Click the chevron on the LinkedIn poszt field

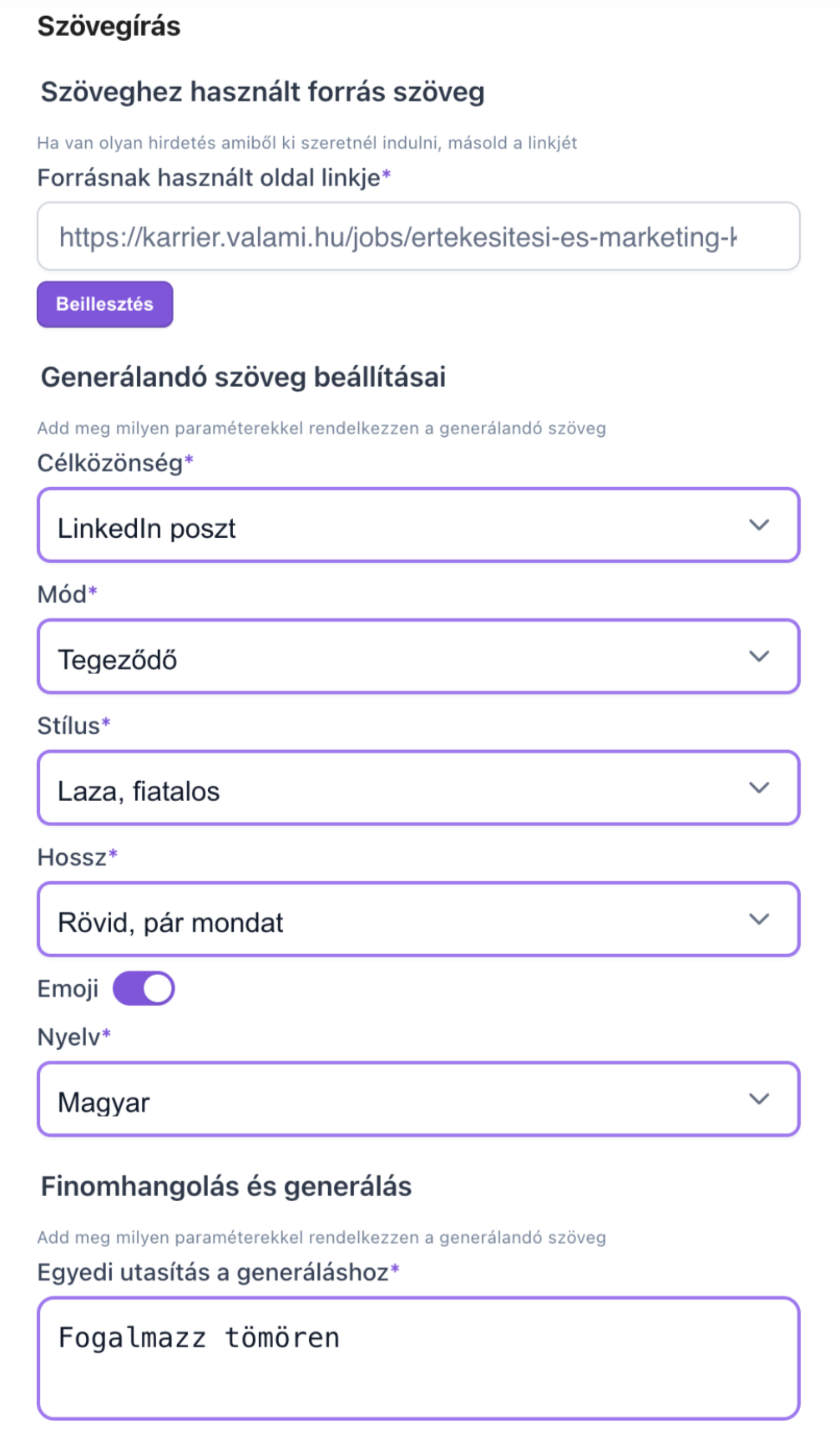point(759,525)
